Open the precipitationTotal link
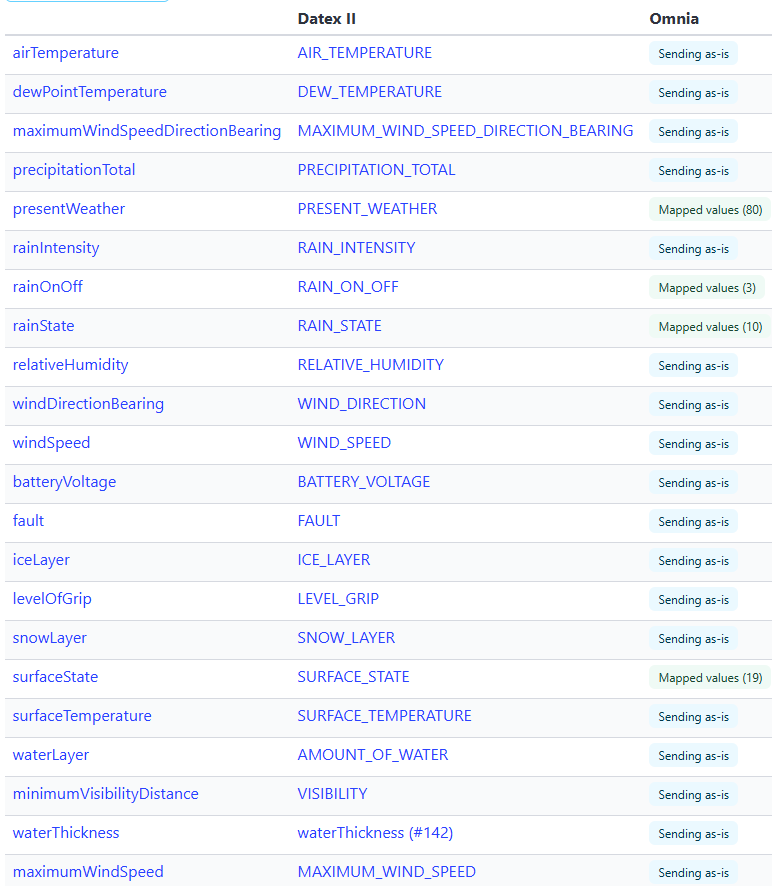The height and width of the screenshot is (886, 772). pyautogui.click(x=73, y=170)
